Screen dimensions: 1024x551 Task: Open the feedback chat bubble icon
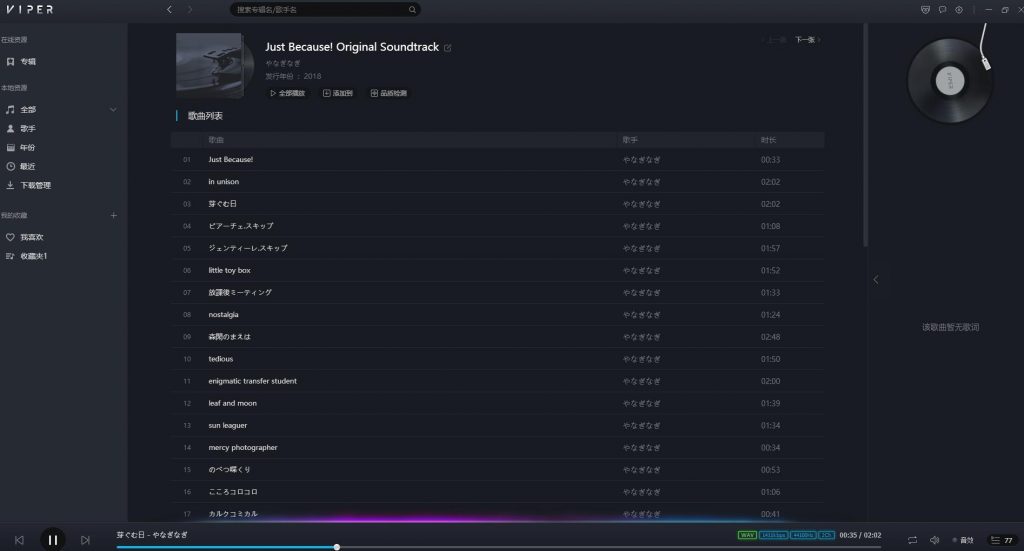click(942, 9)
